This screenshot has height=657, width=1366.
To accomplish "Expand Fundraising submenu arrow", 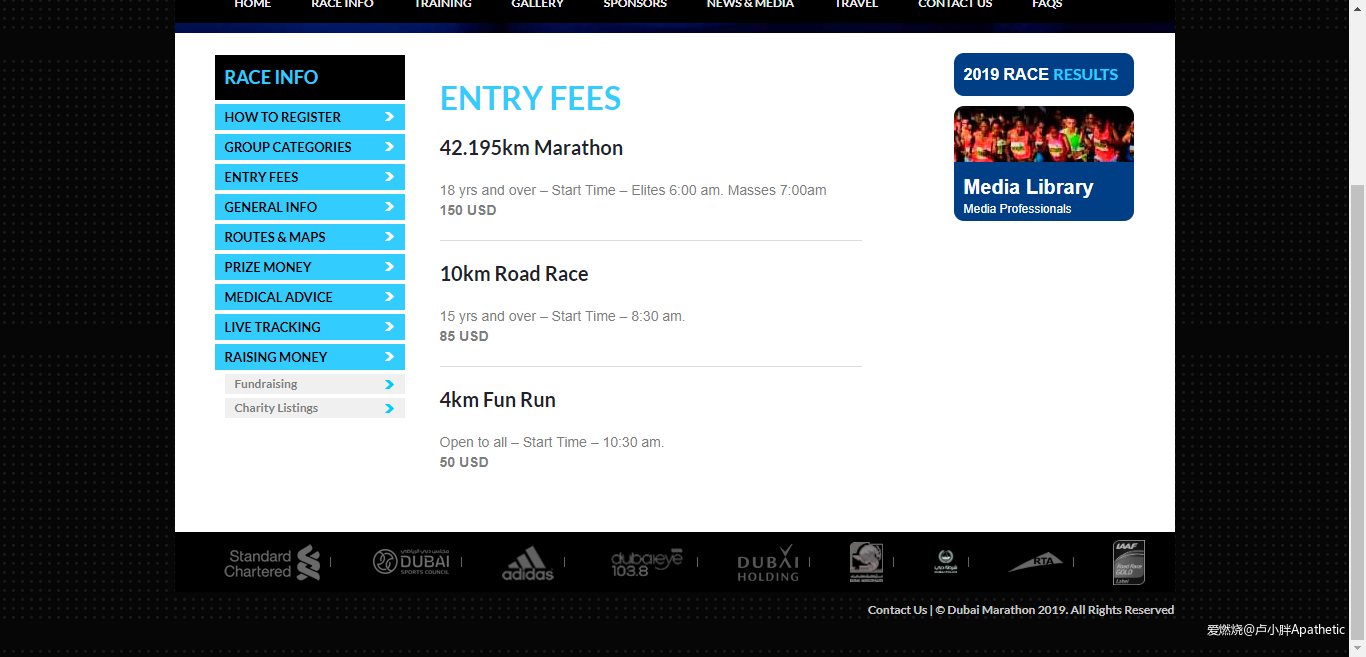I will point(389,385).
